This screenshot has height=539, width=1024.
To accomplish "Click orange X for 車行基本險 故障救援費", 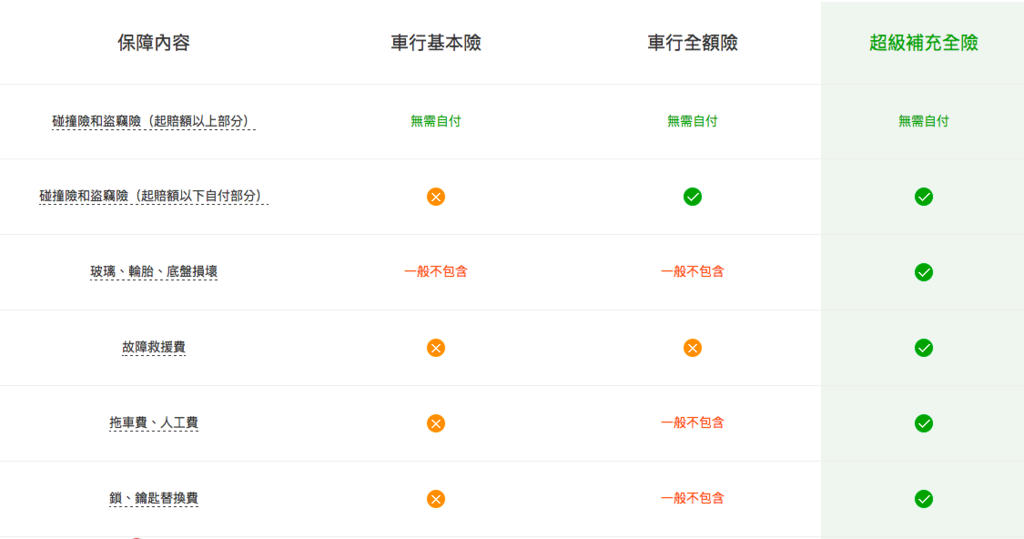I will click(x=436, y=348).
